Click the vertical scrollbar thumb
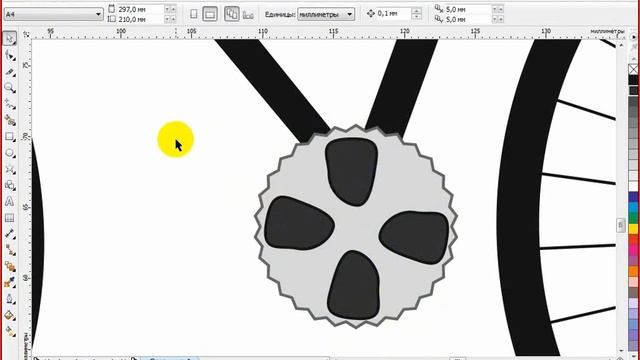This screenshot has width=640, height=360. pyautogui.click(x=621, y=225)
